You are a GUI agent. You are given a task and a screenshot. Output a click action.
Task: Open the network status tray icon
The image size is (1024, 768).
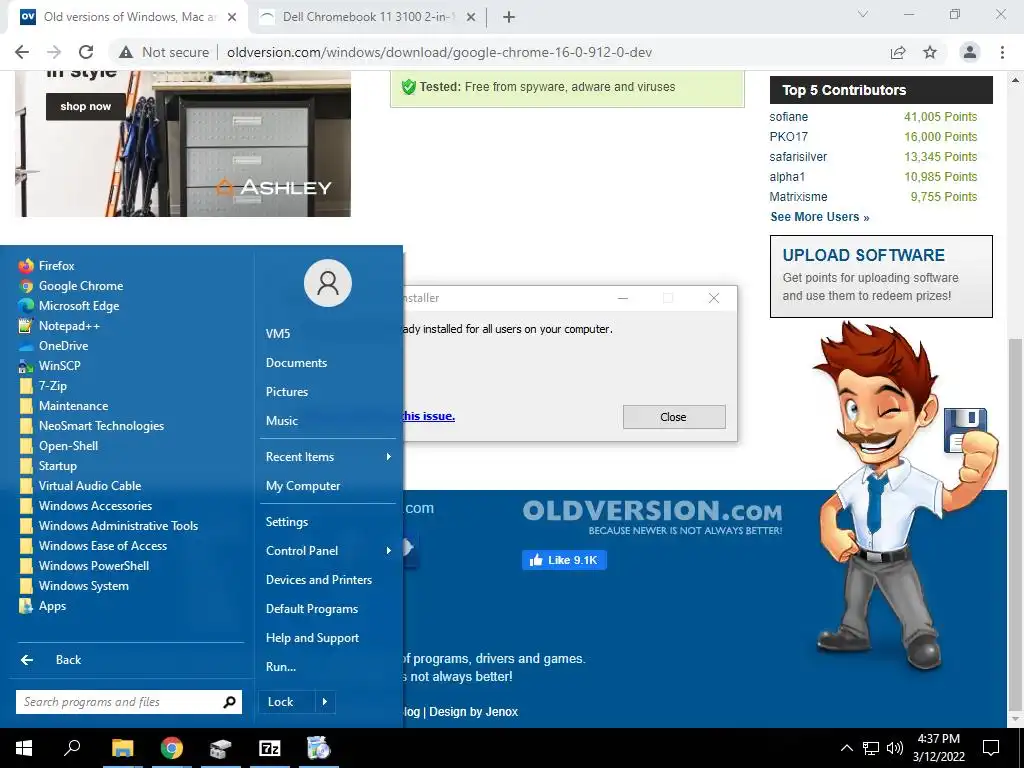(x=871, y=748)
